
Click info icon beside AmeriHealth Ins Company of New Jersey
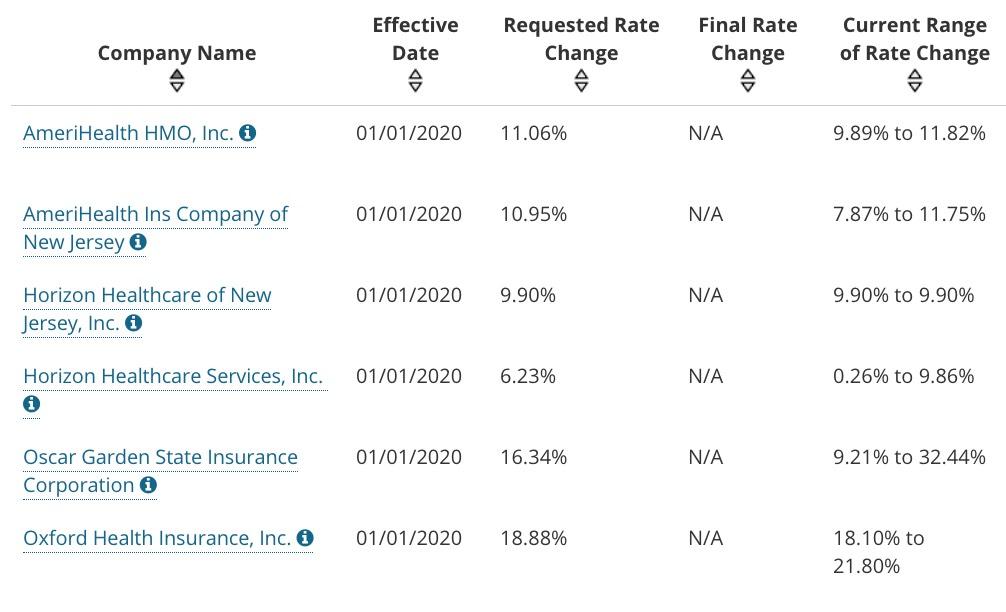coord(138,242)
